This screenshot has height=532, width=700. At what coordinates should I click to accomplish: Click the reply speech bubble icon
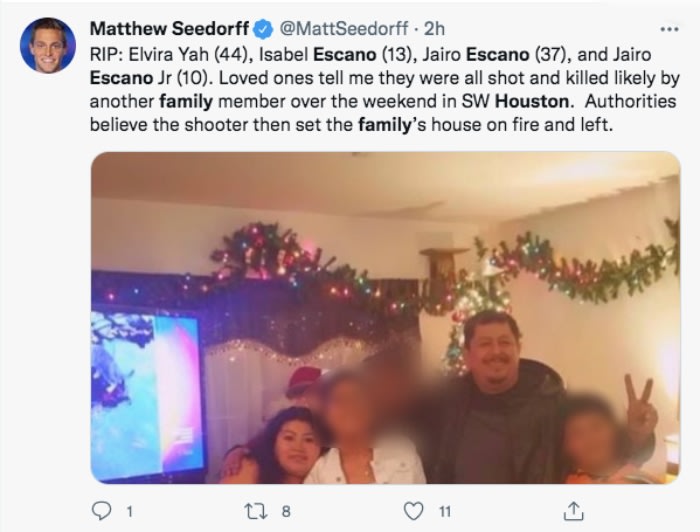(x=101, y=511)
